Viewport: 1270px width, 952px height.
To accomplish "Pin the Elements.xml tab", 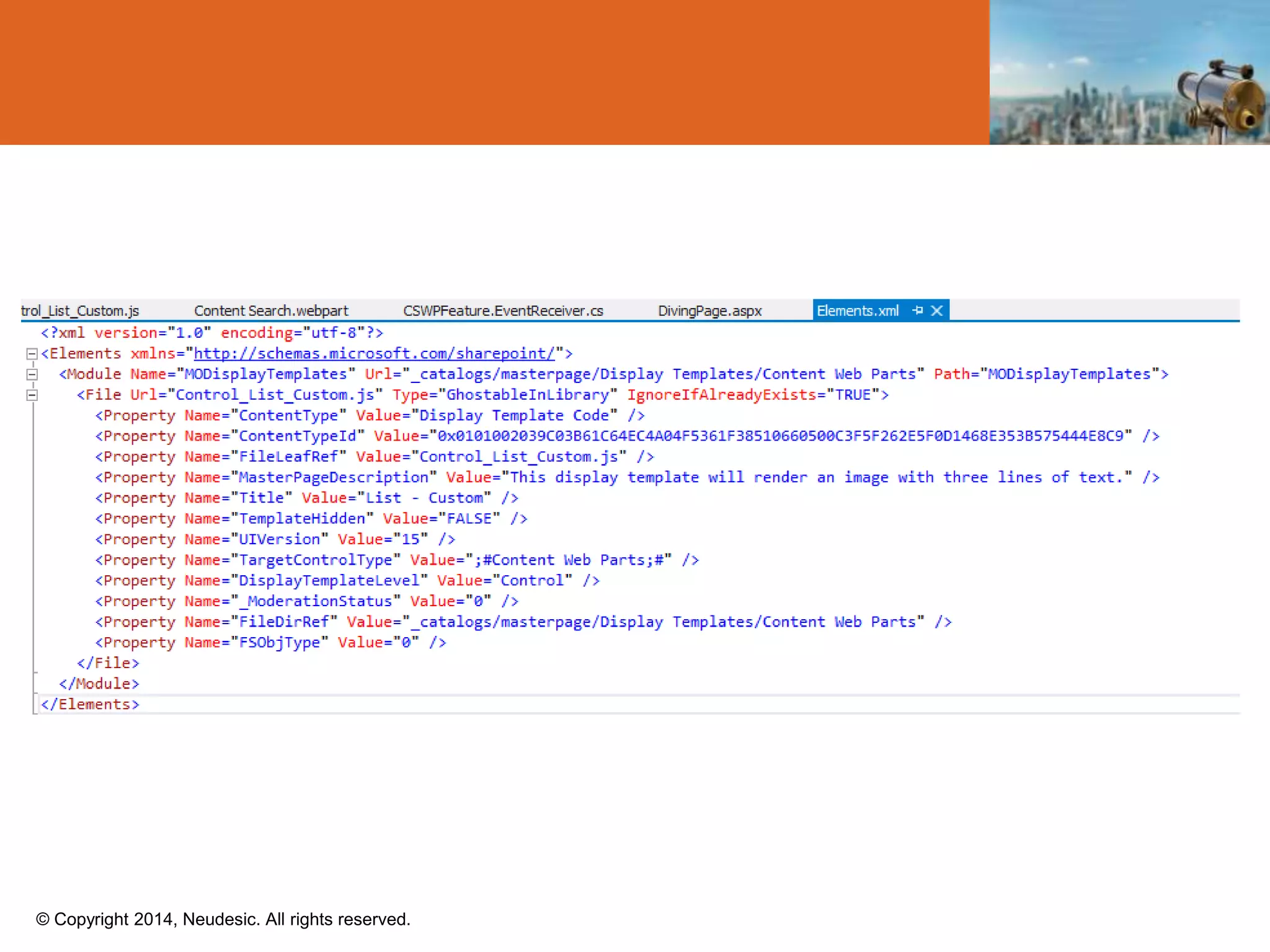I will 918,310.
